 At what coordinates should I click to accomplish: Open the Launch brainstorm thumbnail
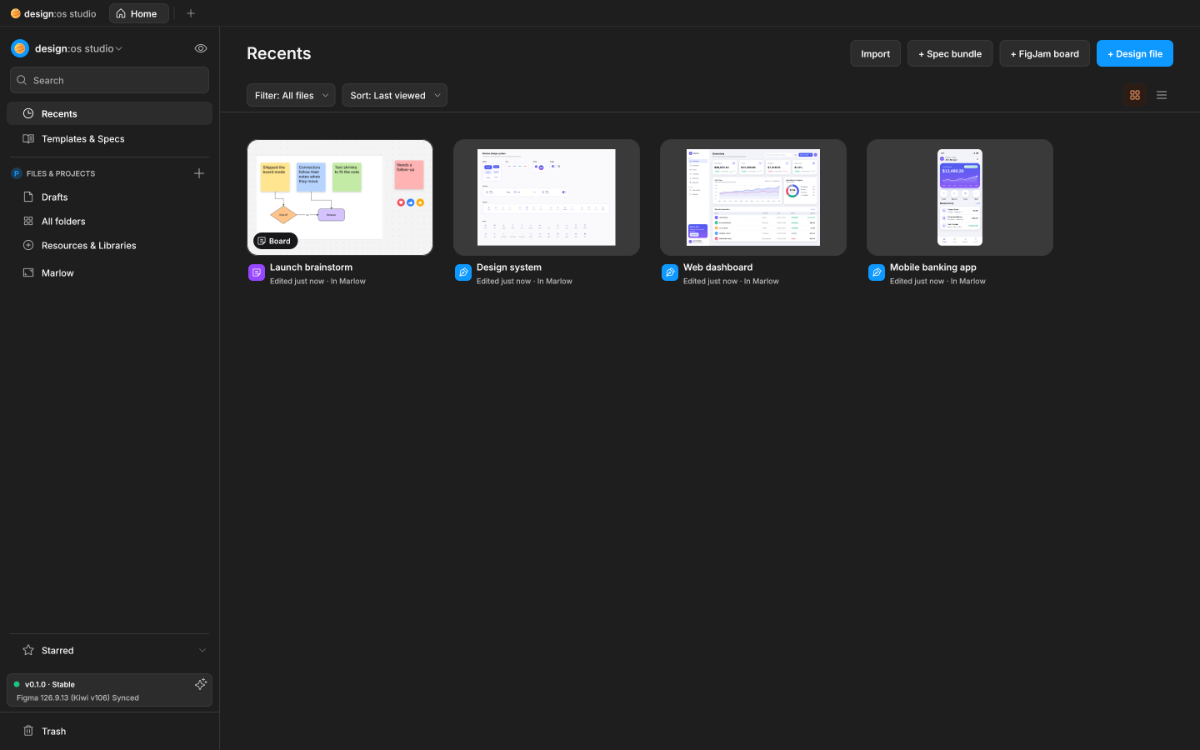340,197
